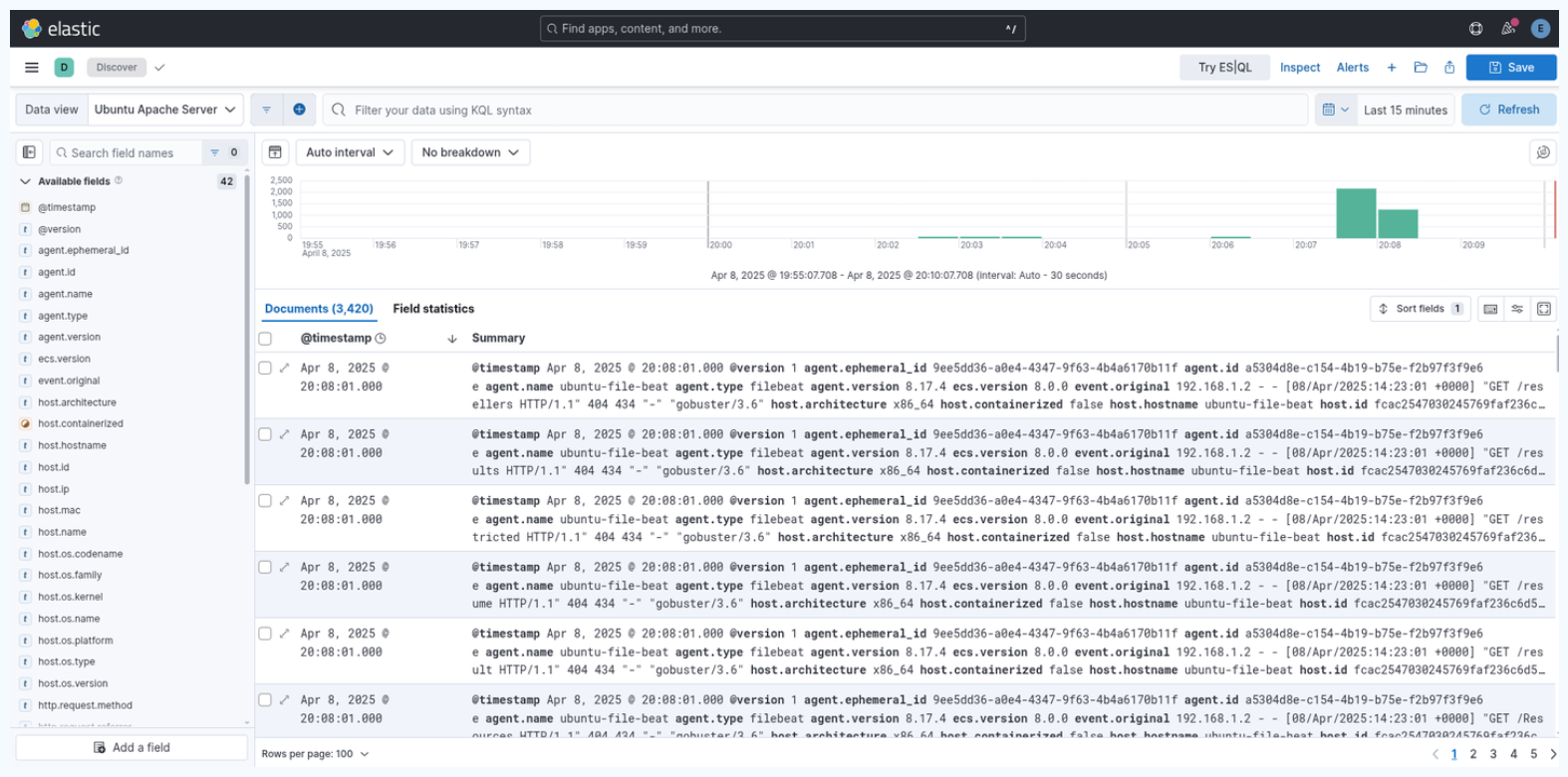
Task: Add a filter with plus icon
Action: [299, 110]
